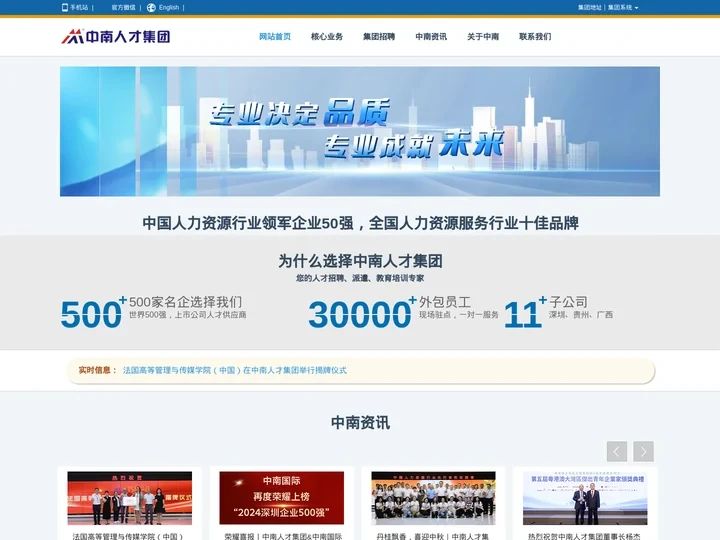Click the 30000 statistic number

[360, 315]
